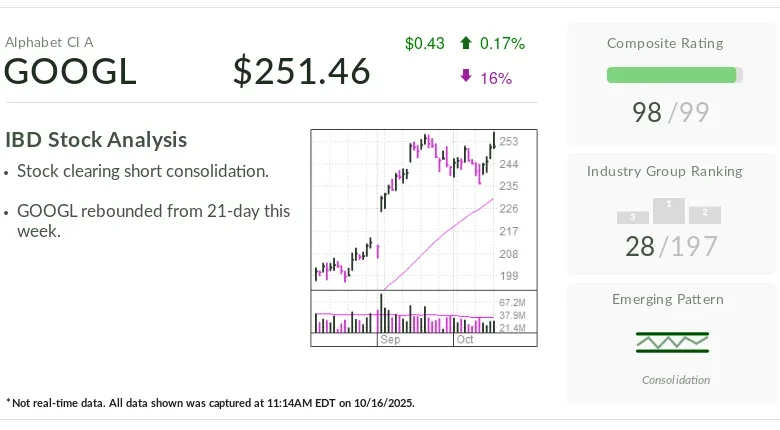The image size is (780, 430).
Task: Click the Industry Group Ranking label
Action: (x=664, y=171)
